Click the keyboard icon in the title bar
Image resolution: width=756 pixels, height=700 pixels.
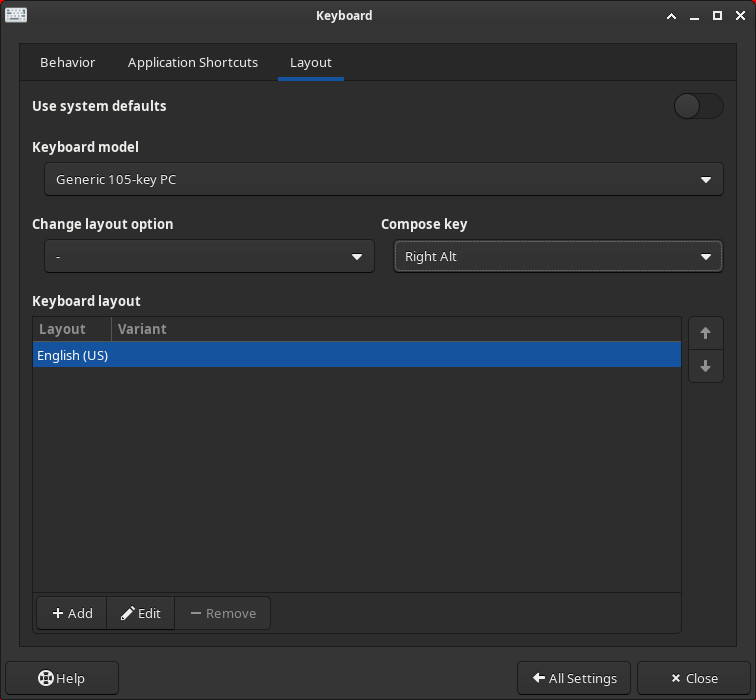16,15
